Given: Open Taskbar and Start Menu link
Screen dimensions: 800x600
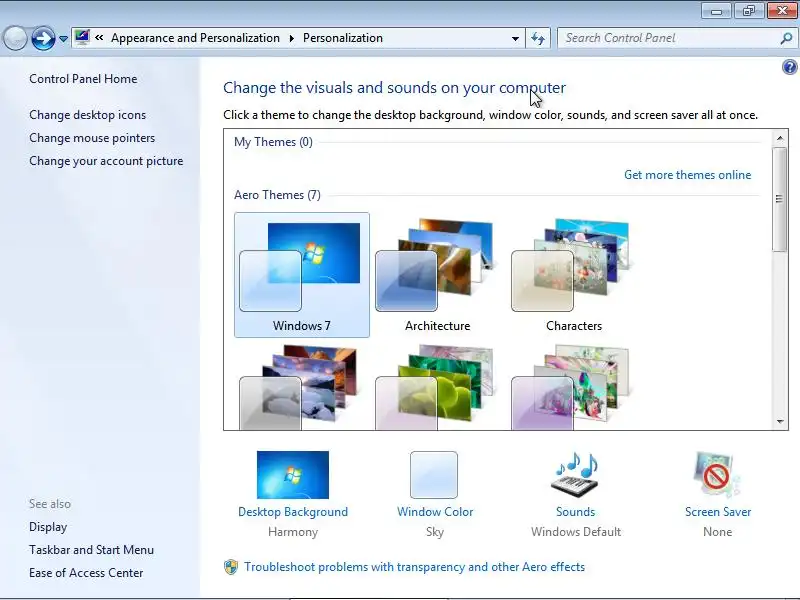Looking at the screenshot, I should [91, 550].
